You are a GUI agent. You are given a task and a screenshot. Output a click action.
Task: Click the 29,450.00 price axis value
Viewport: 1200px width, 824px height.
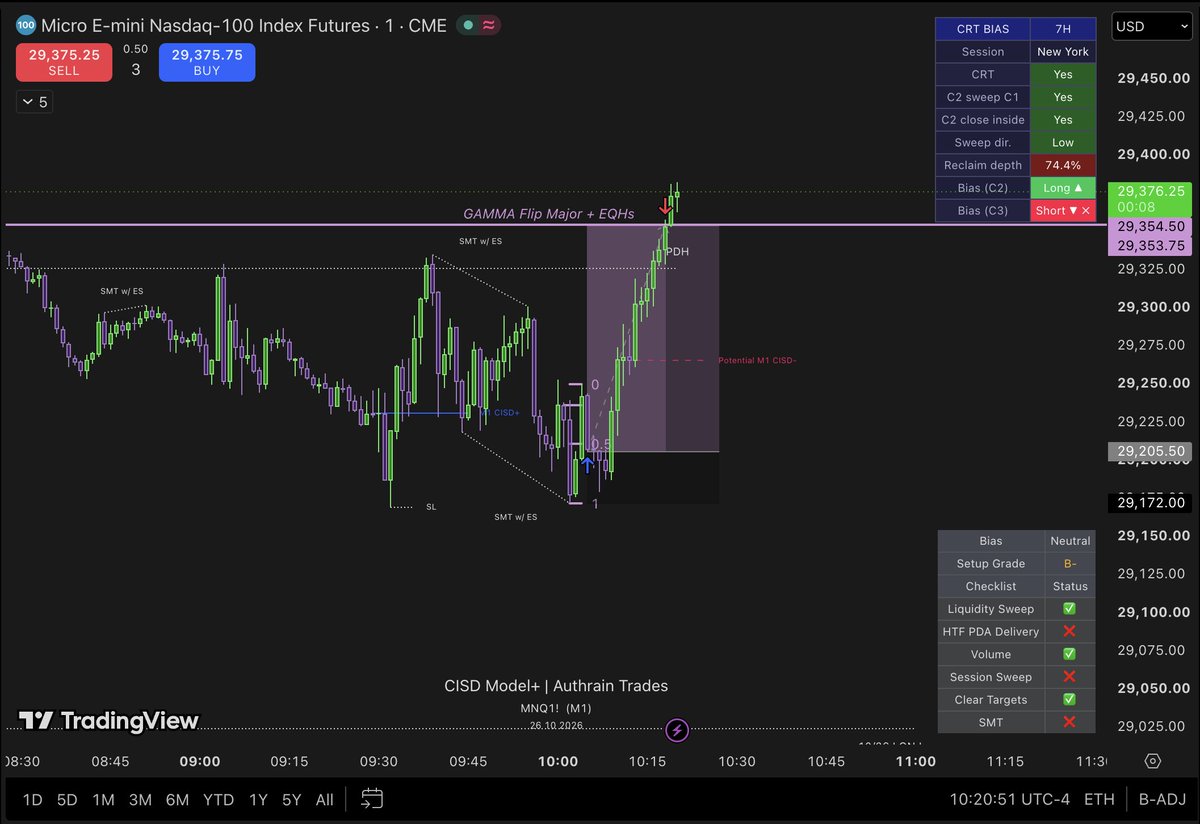pyautogui.click(x=1152, y=78)
